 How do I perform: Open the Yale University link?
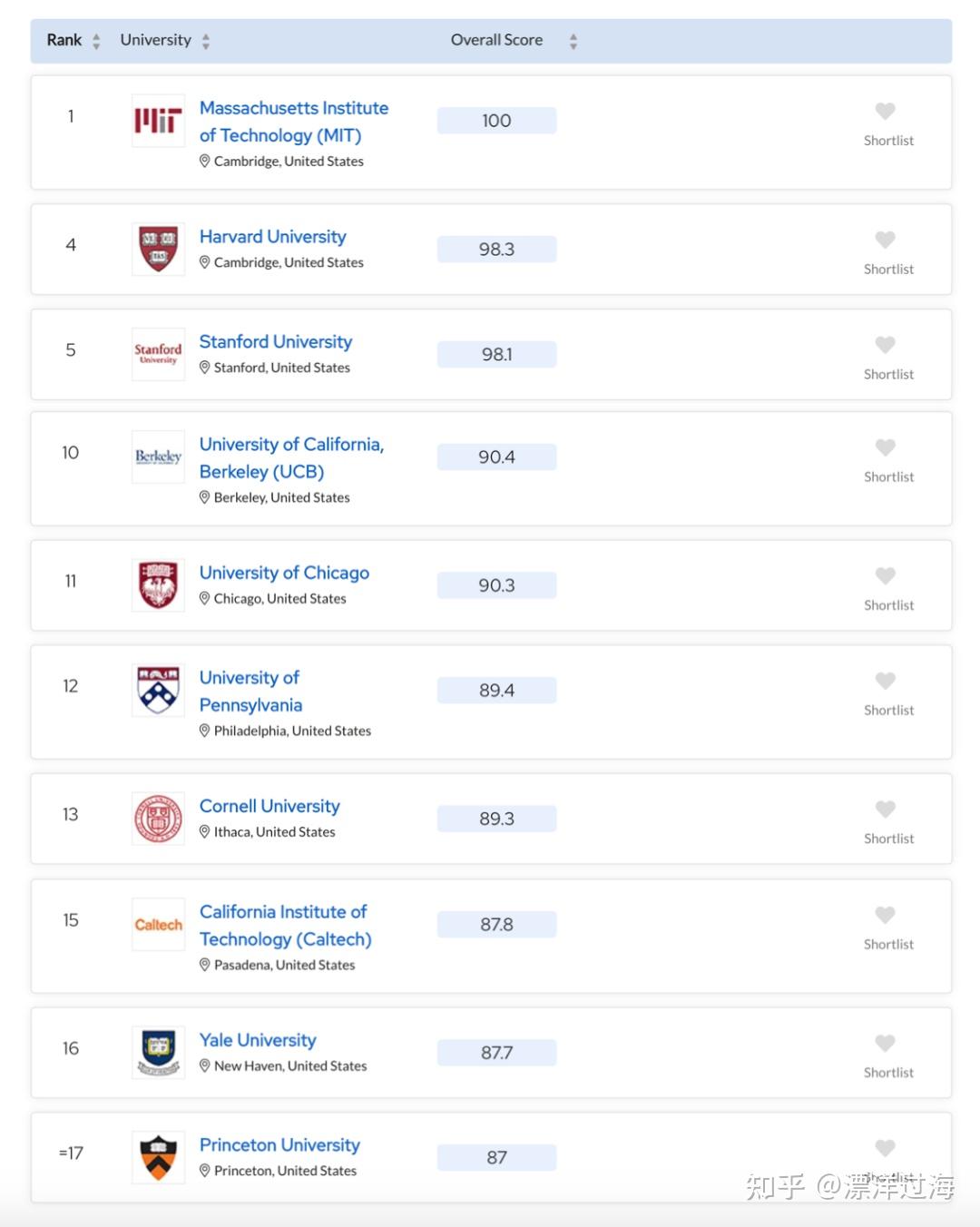tap(258, 1040)
